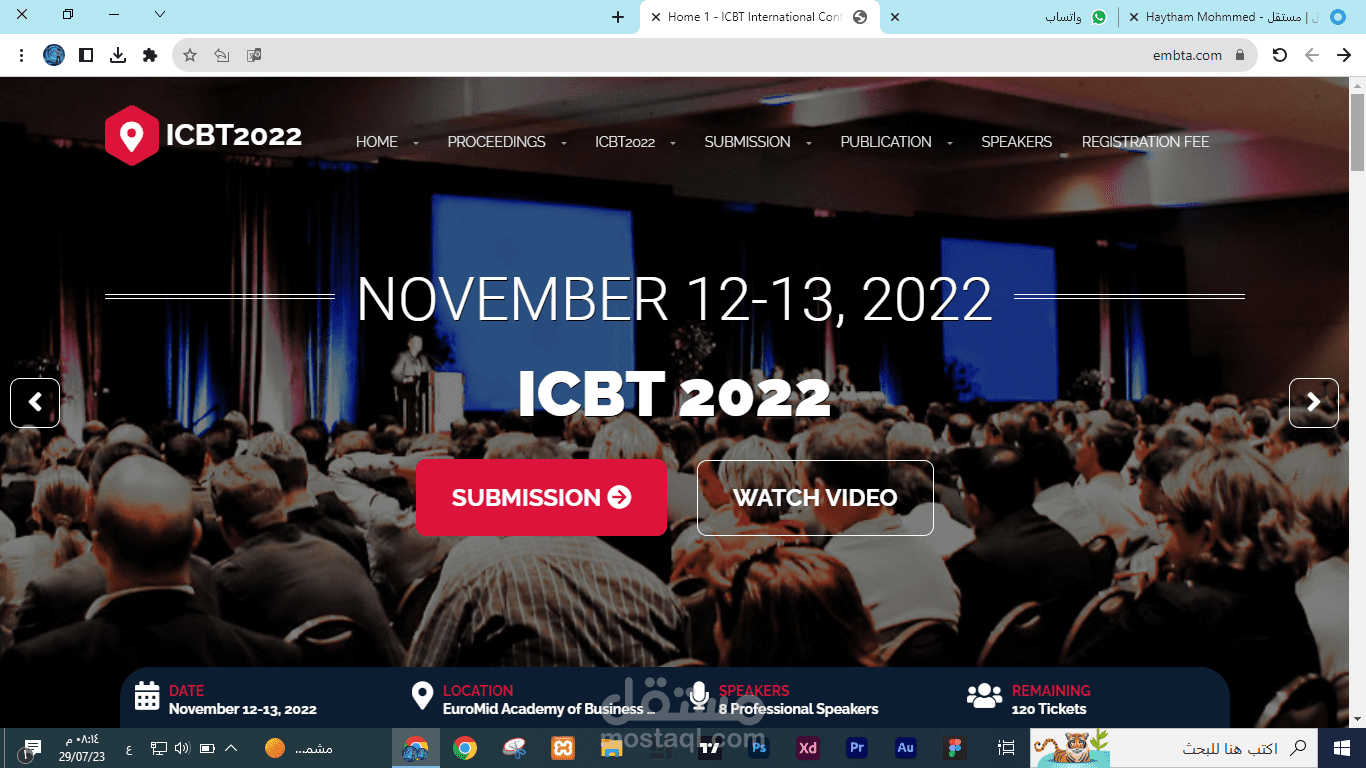
Task: Open the browser side panel
Action: tap(86, 55)
